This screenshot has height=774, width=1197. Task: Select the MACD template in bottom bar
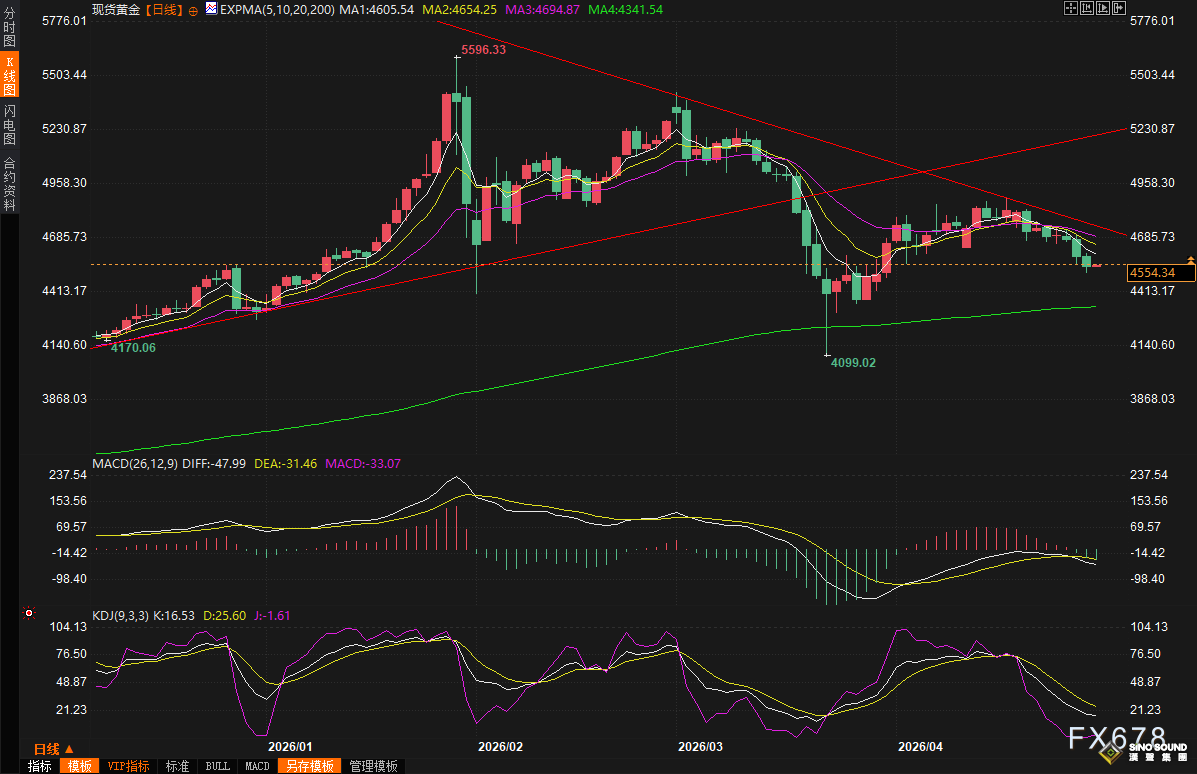coord(257,766)
